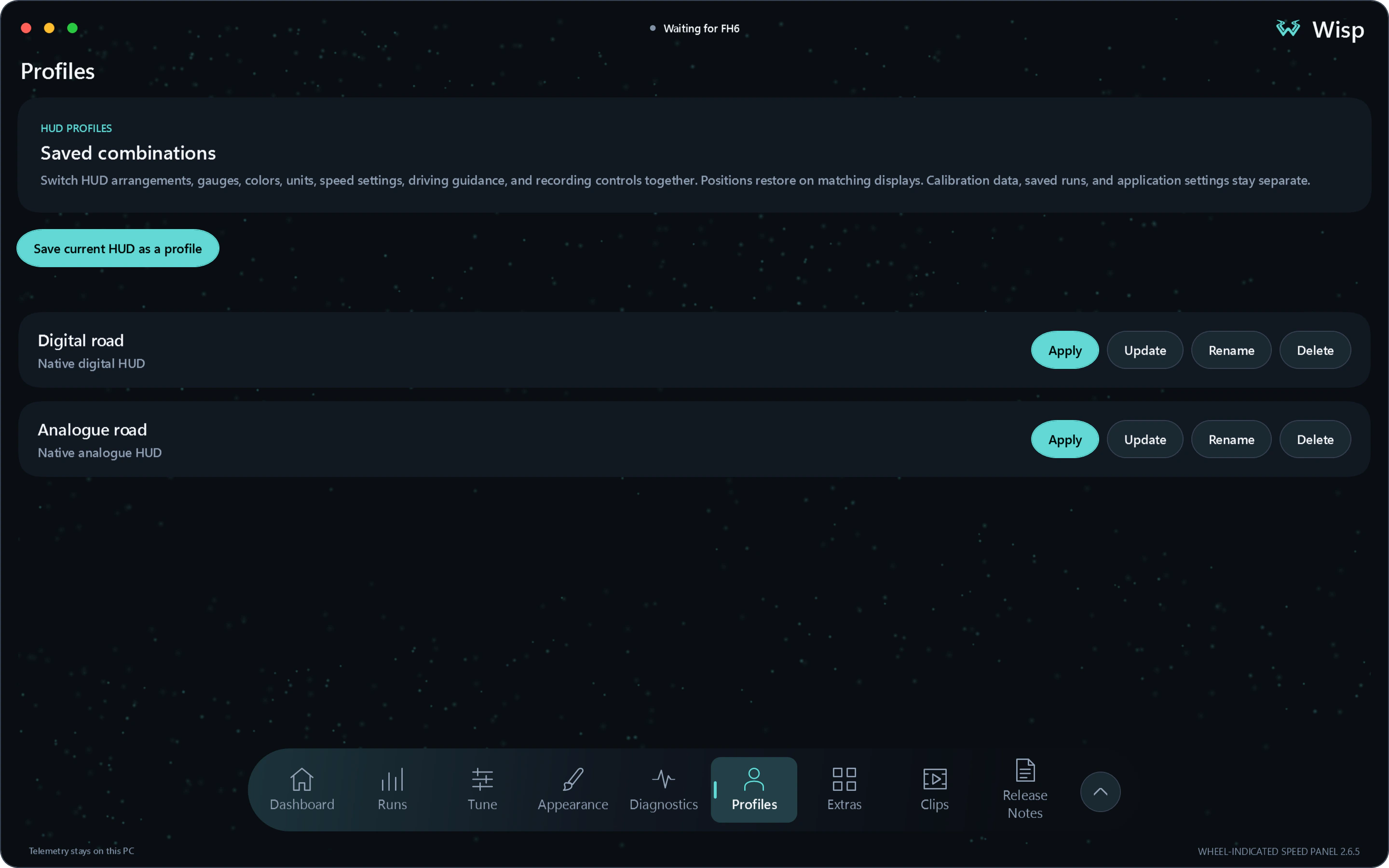The width and height of the screenshot is (1389, 868).
Task: Delete the Analogue road profile
Action: tap(1315, 439)
